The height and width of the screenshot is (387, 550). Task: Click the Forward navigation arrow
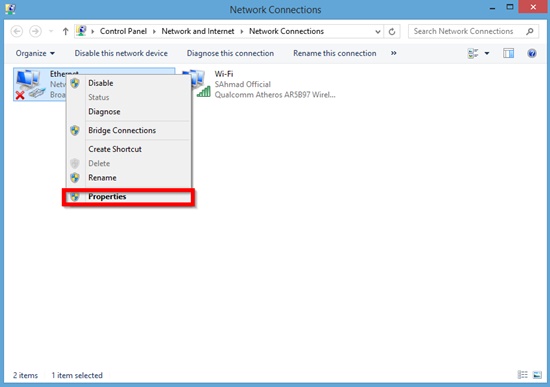(x=35, y=32)
